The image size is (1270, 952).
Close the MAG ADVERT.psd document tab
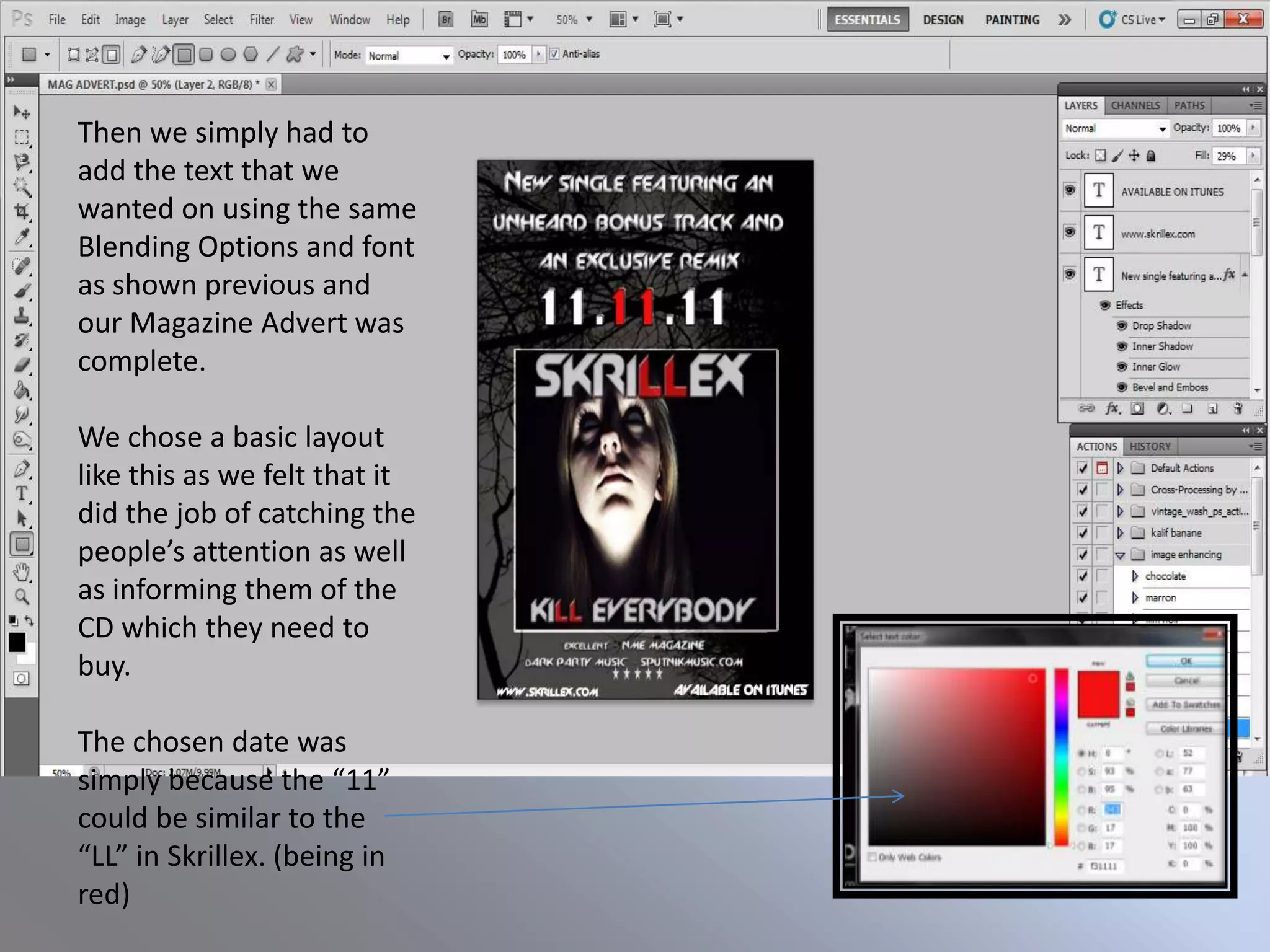(271, 84)
